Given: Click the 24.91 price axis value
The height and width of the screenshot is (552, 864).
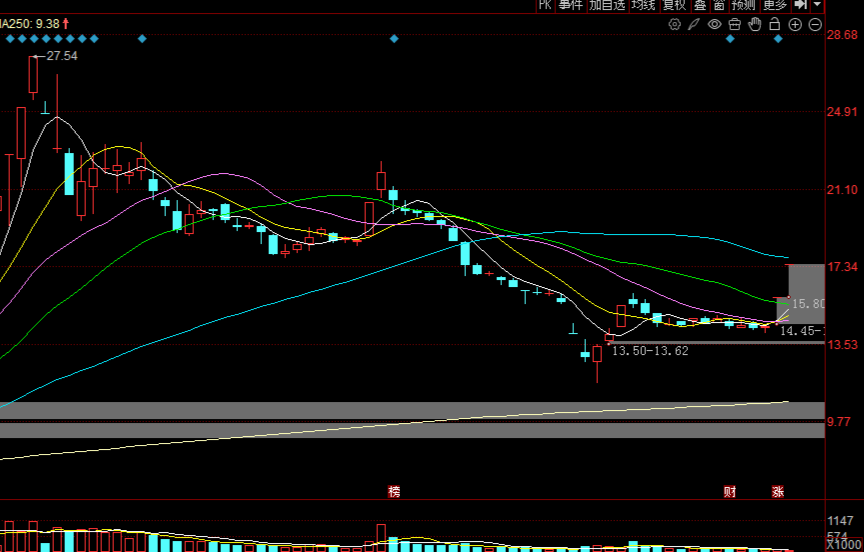Looking at the screenshot, I should [843, 112].
